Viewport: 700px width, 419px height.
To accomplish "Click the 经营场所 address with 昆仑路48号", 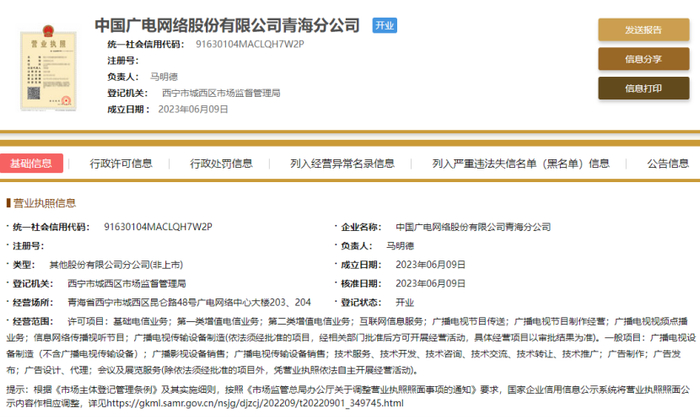I will (189, 303).
